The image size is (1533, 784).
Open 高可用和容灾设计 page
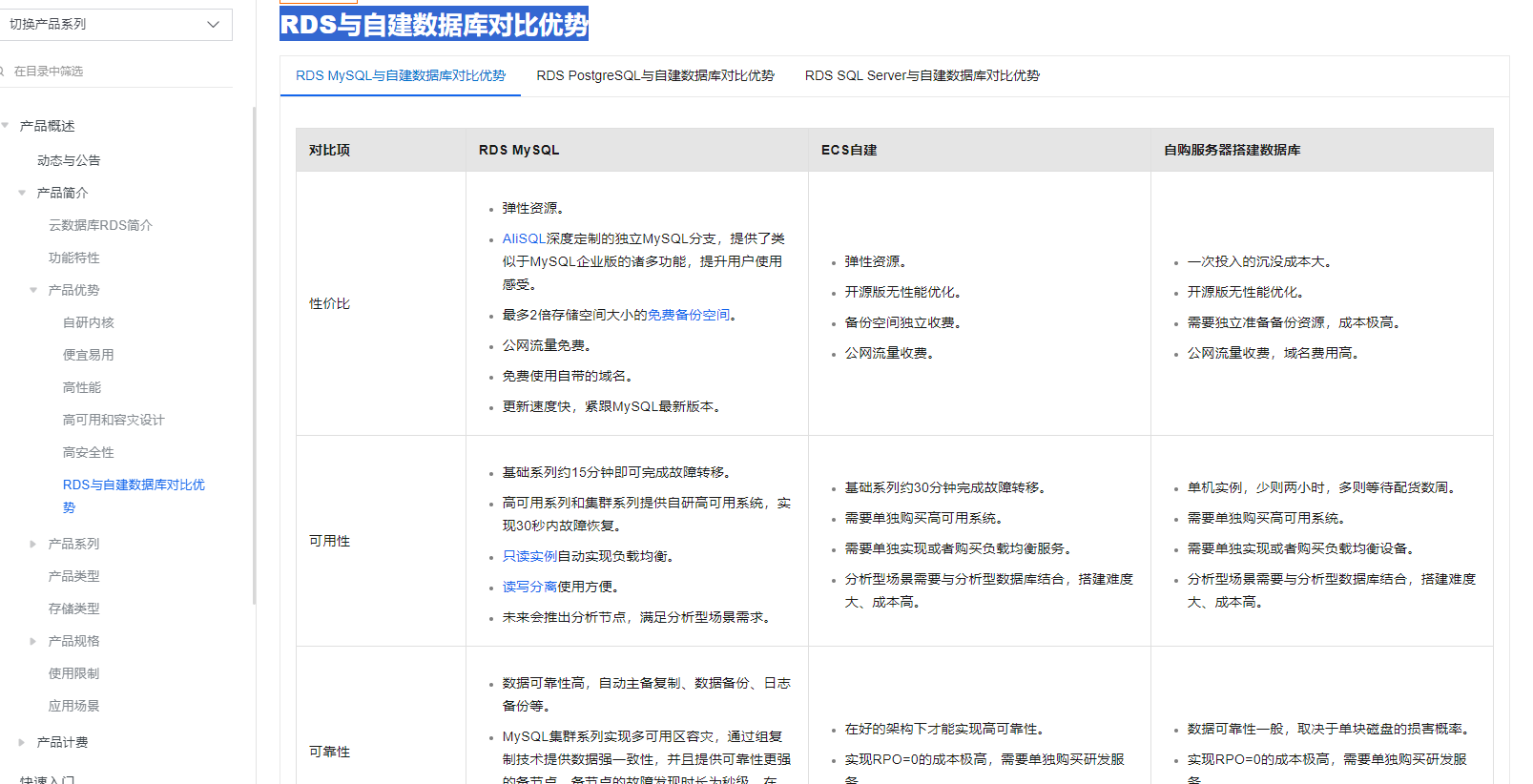(114, 420)
